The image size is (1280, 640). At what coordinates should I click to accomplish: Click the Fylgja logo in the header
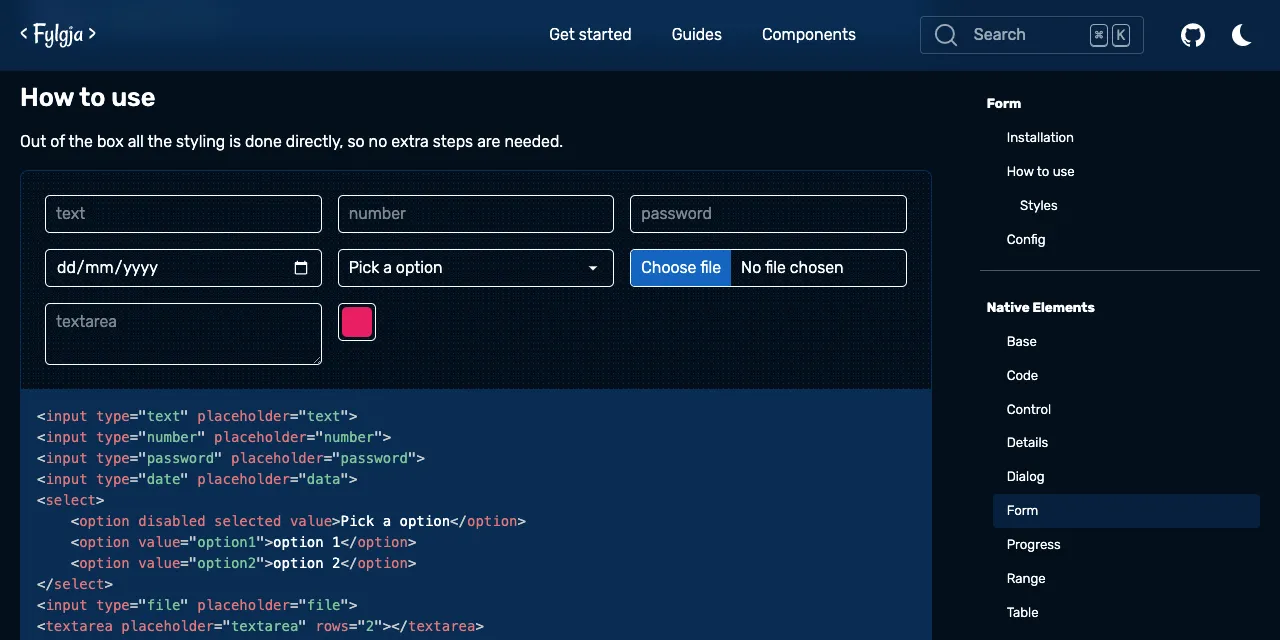(57, 33)
